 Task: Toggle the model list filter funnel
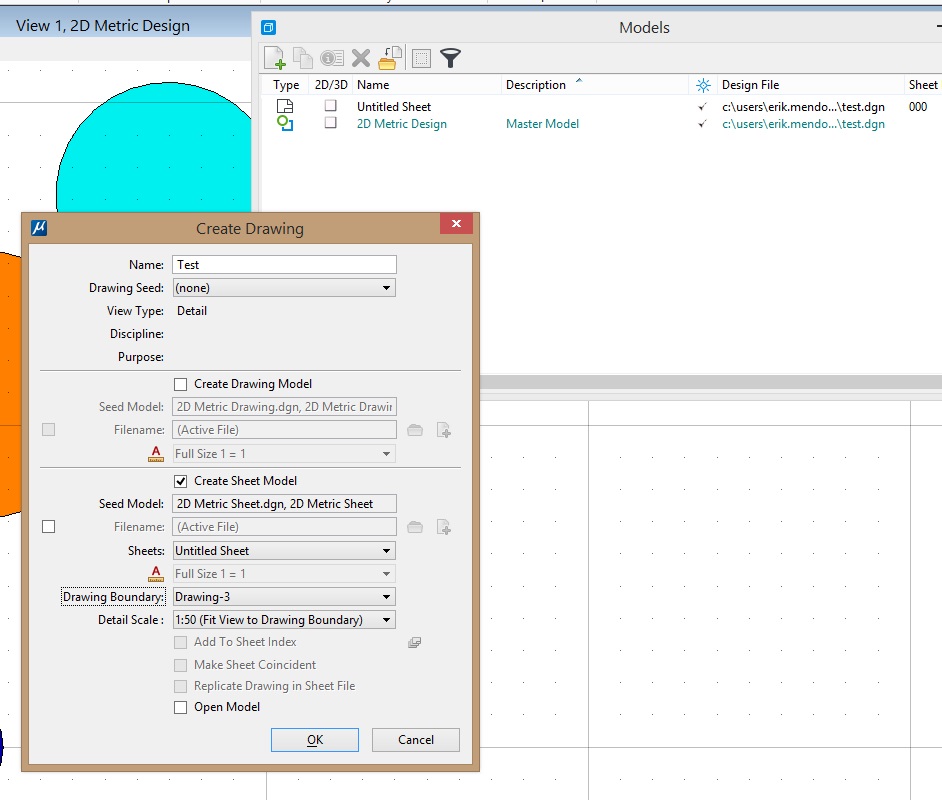tap(450, 58)
